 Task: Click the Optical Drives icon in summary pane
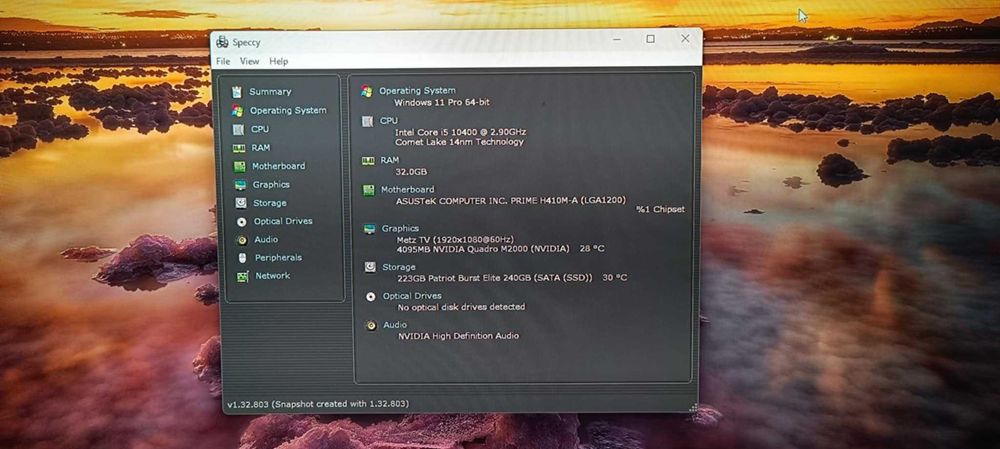[x=371, y=297]
